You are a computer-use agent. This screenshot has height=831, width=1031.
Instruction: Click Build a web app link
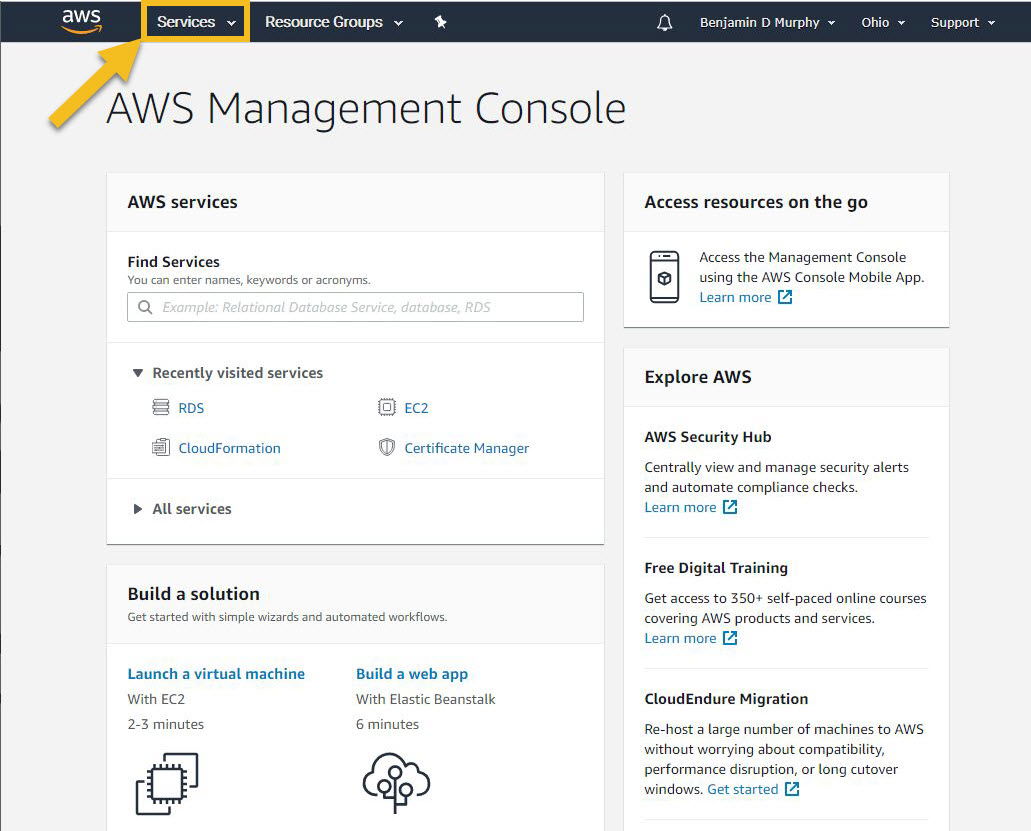coord(412,674)
